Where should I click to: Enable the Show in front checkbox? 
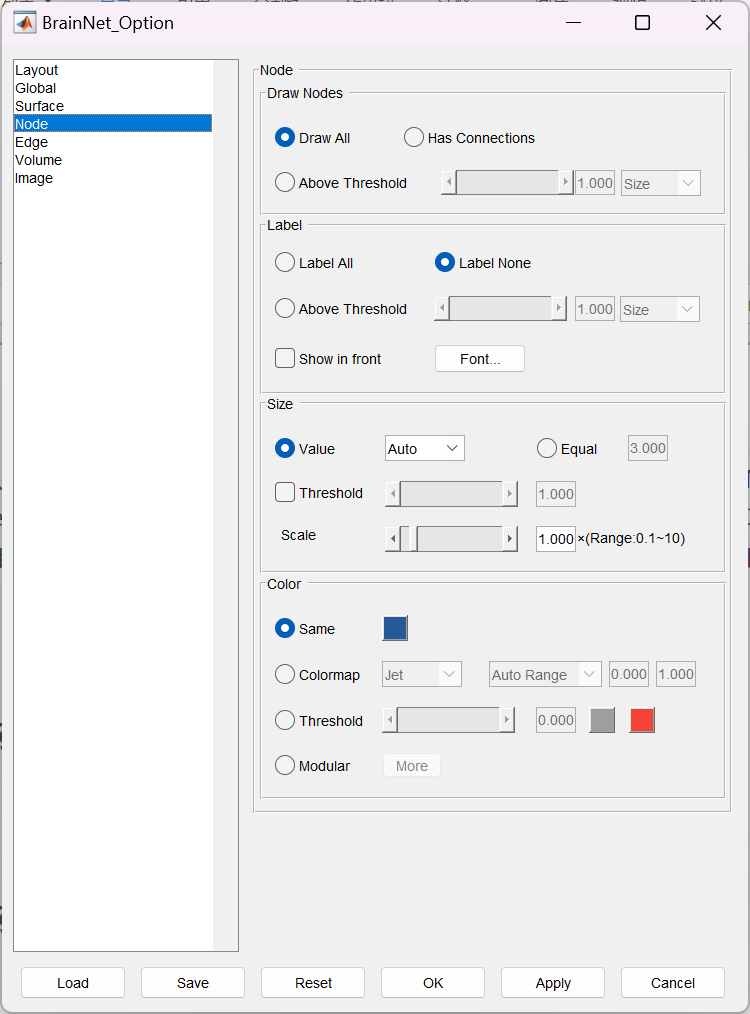click(x=285, y=359)
